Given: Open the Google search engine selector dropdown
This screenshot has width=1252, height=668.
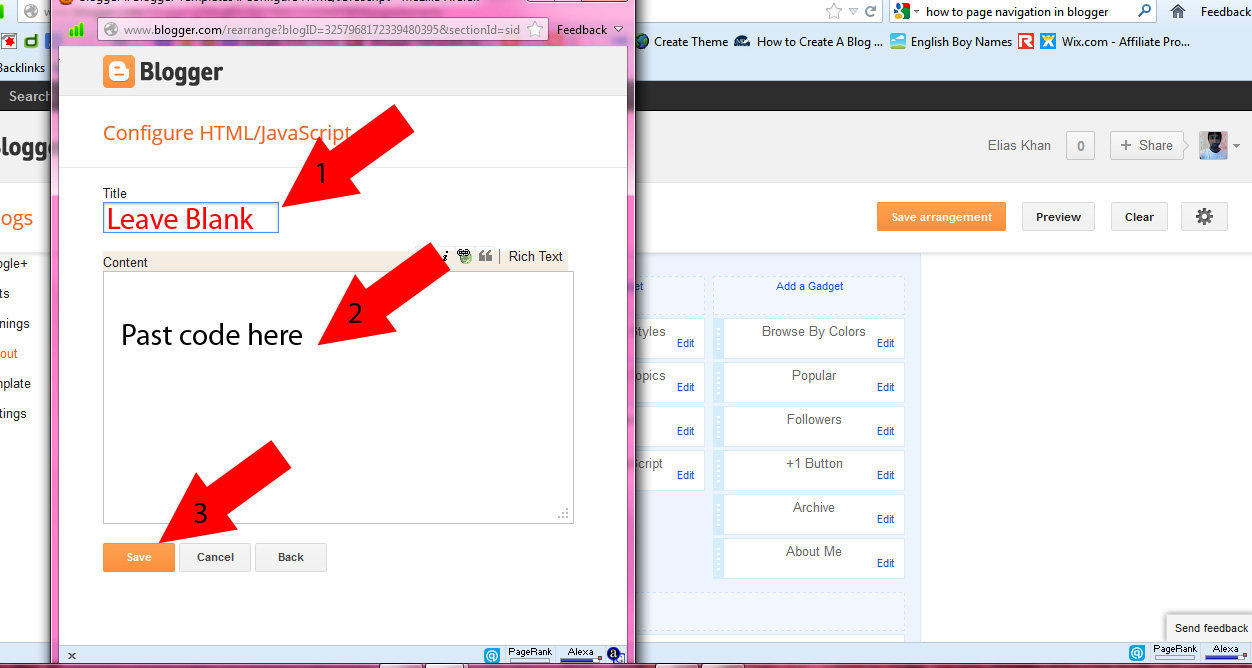Looking at the screenshot, I should pyautogui.click(x=906, y=12).
